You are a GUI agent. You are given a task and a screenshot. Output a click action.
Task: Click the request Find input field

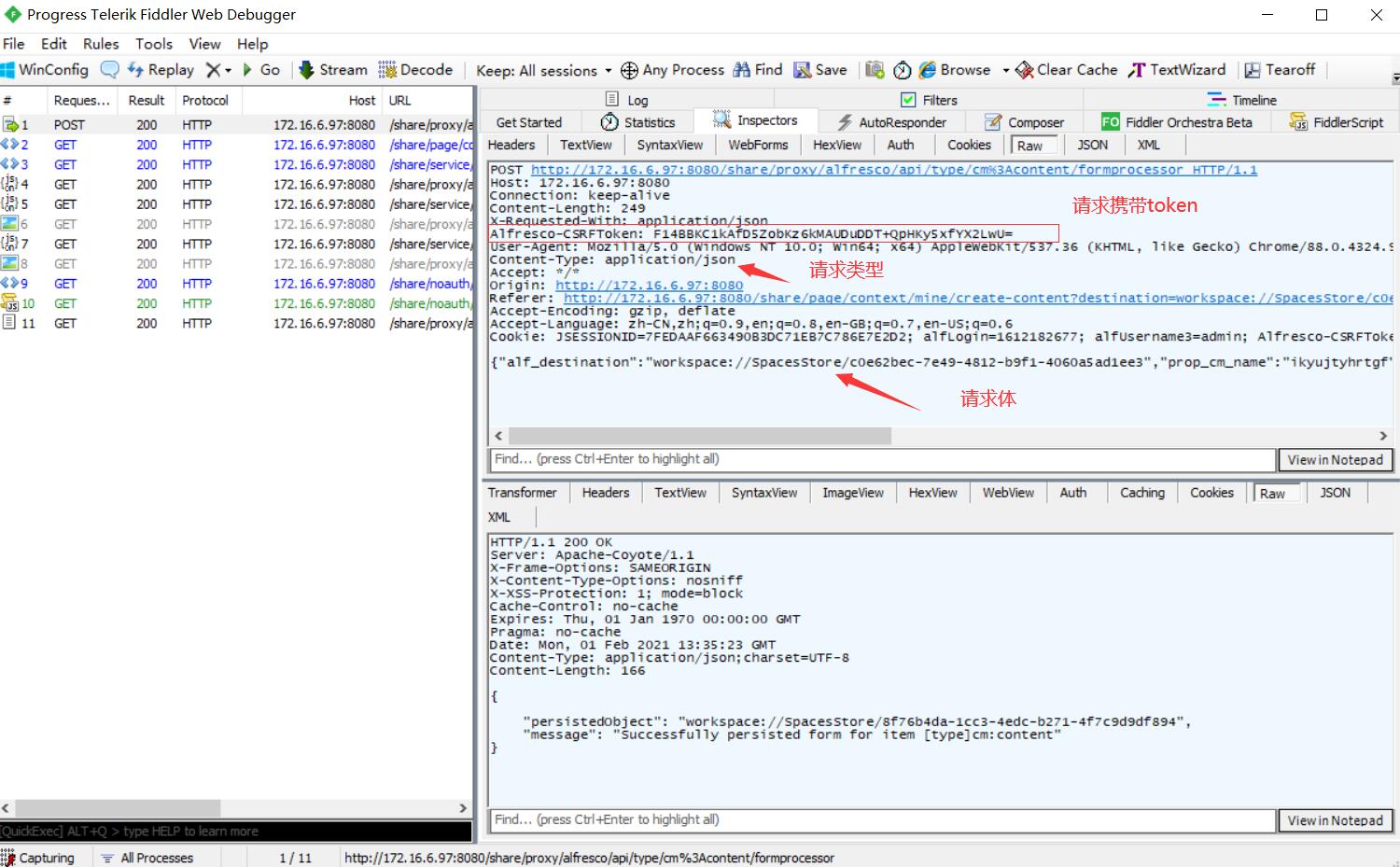tap(882, 460)
